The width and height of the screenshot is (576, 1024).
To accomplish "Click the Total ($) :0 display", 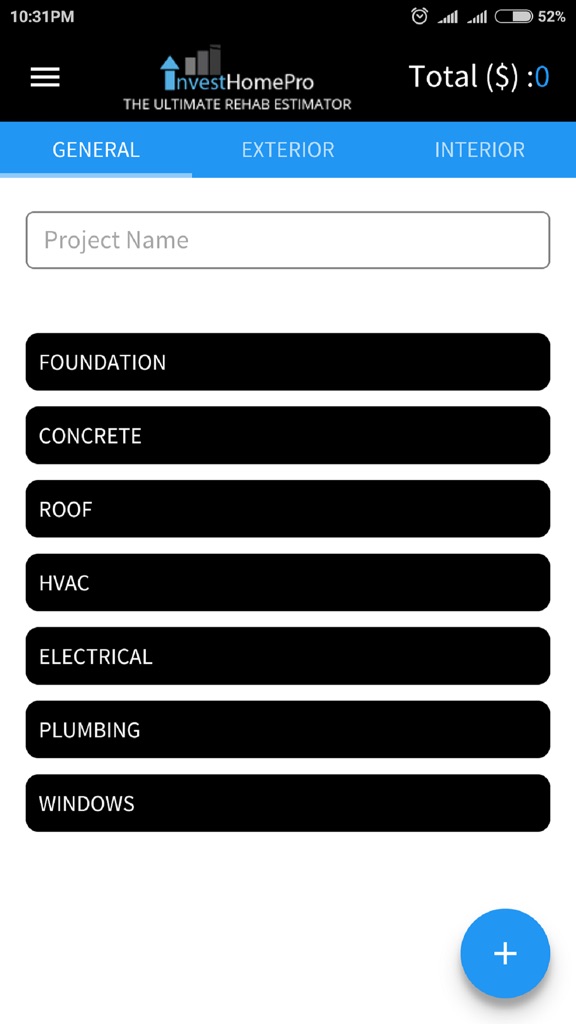I will [x=479, y=77].
